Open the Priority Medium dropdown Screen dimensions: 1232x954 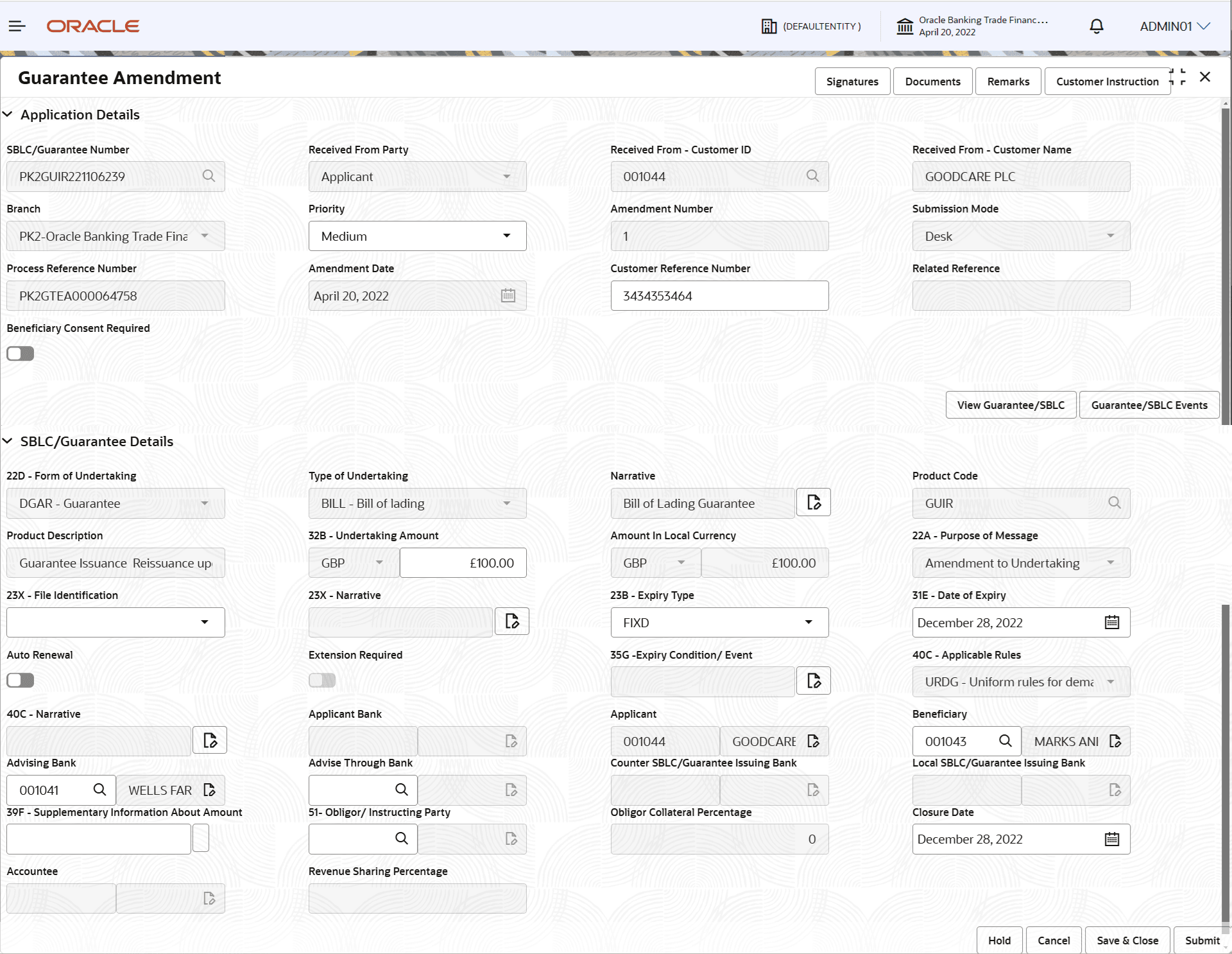[417, 236]
